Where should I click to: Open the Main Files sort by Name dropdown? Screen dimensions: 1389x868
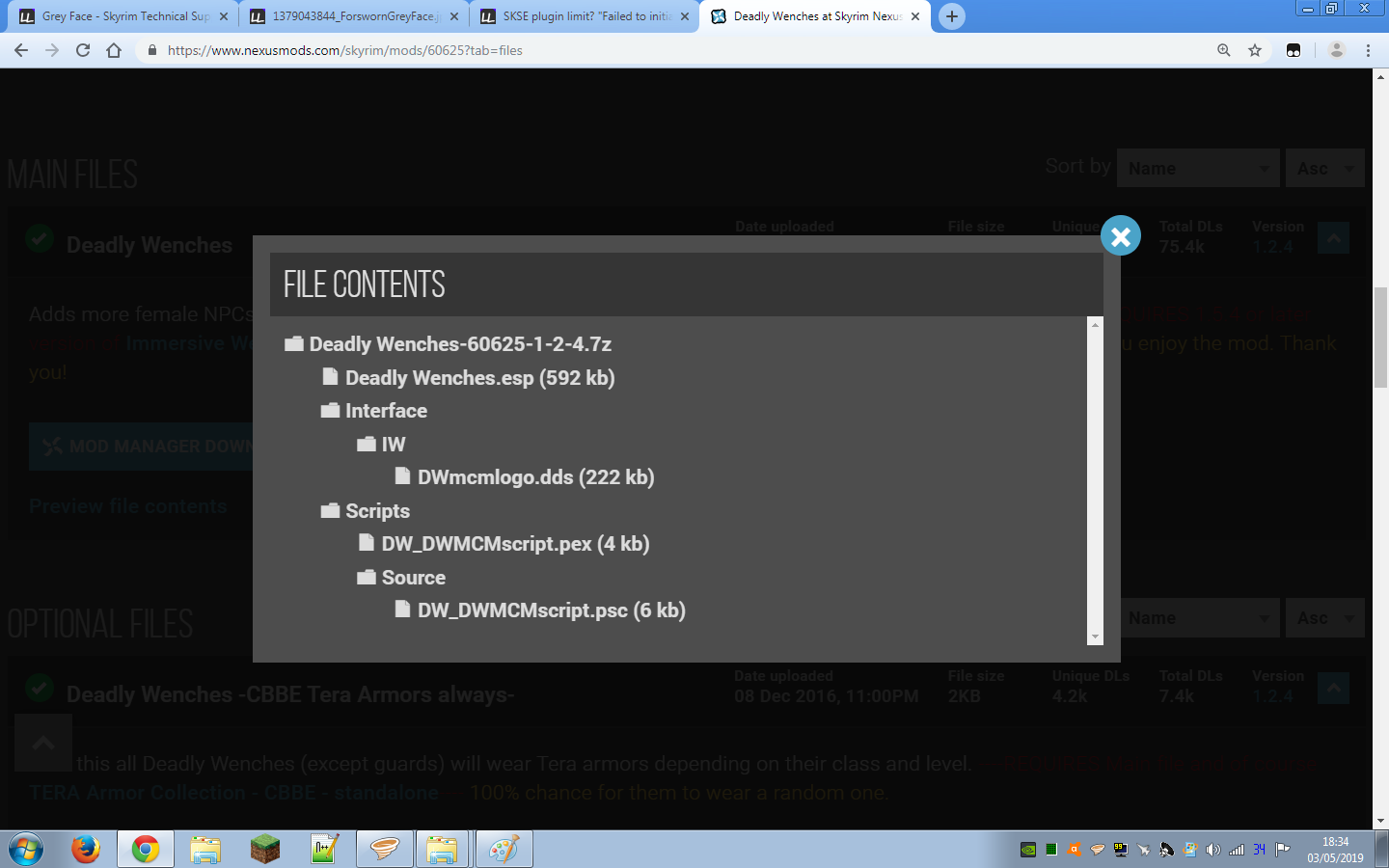tap(1198, 168)
